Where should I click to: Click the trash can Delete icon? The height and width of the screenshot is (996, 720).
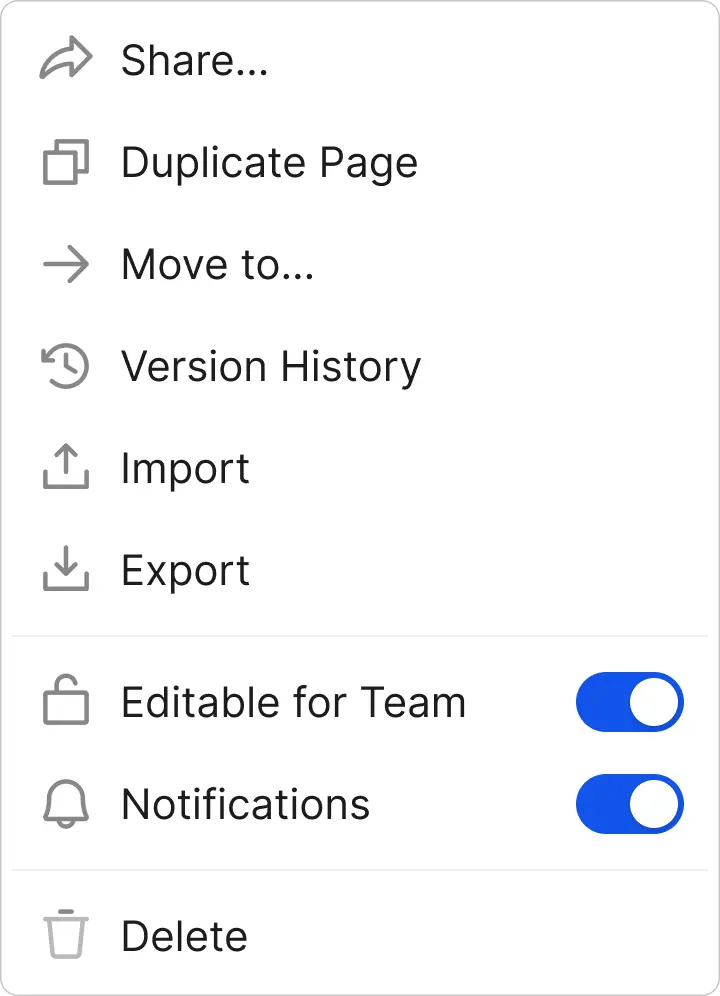click(66, 936)
